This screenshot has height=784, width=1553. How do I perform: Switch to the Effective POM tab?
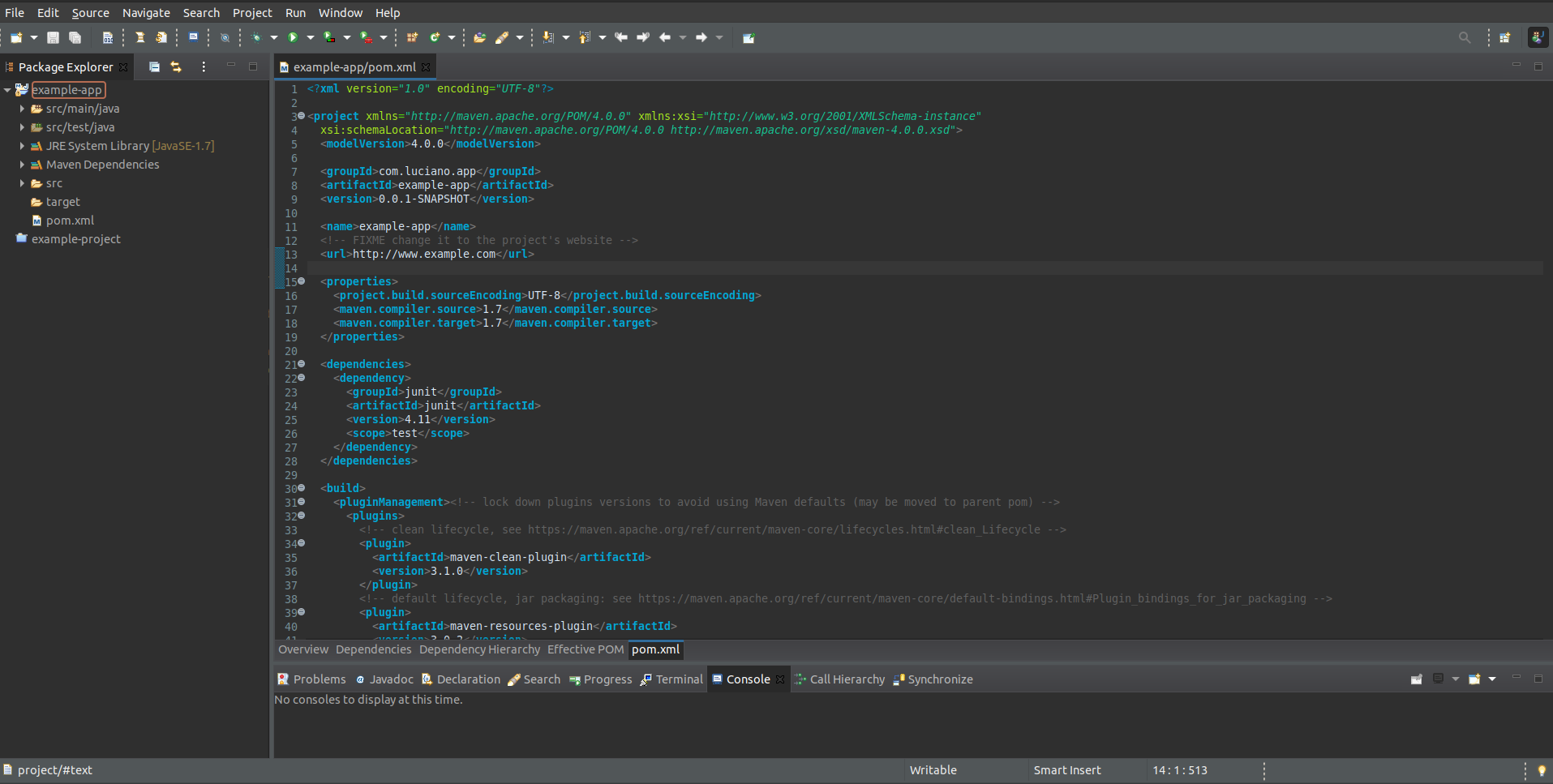pos(584,649)
